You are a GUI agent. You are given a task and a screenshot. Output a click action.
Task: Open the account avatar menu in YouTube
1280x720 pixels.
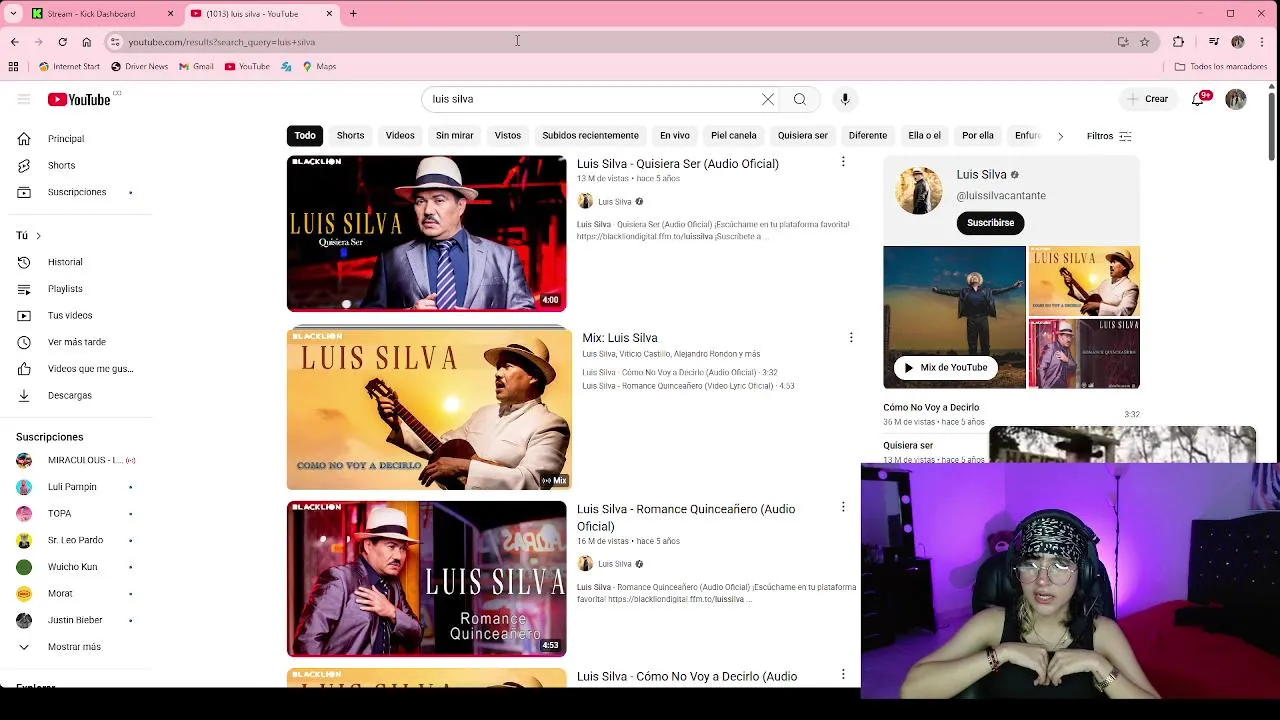[1236, 99]
